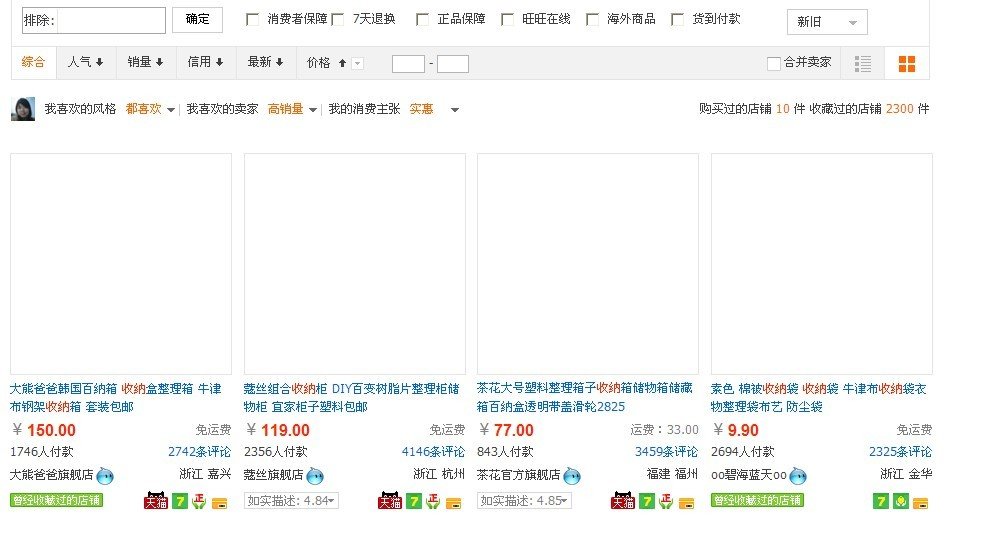982x533 pixels.
Task: Sort results by 销量
Action: [146, 62]
